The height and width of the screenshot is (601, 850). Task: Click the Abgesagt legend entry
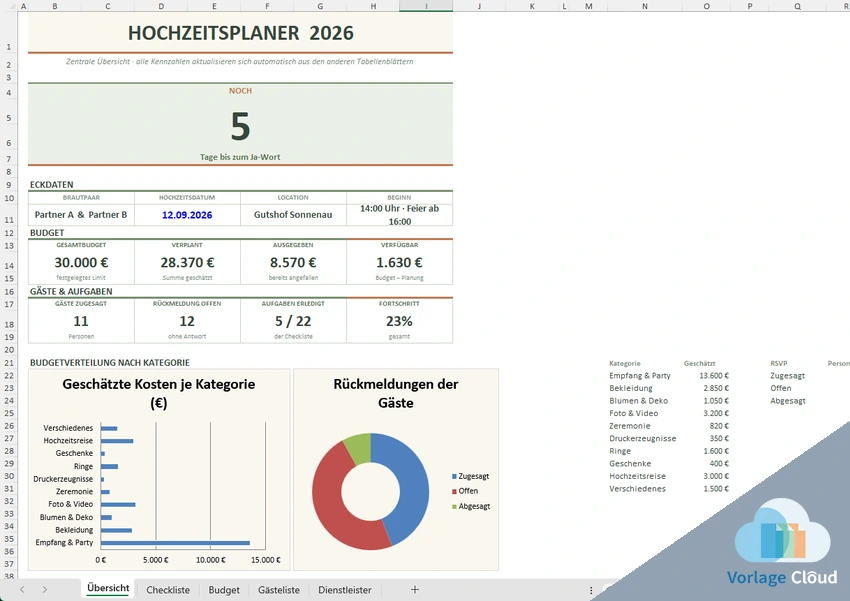coord(471,506)
